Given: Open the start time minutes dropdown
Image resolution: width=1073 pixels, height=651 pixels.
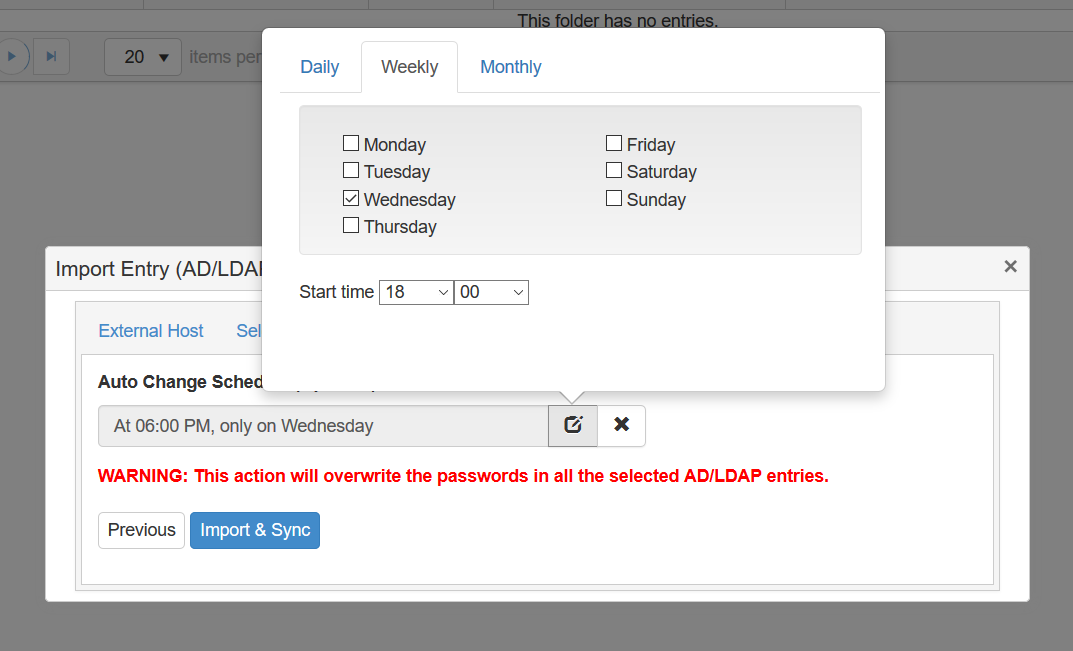Looking at the screenshot, I should pos(491,292).
